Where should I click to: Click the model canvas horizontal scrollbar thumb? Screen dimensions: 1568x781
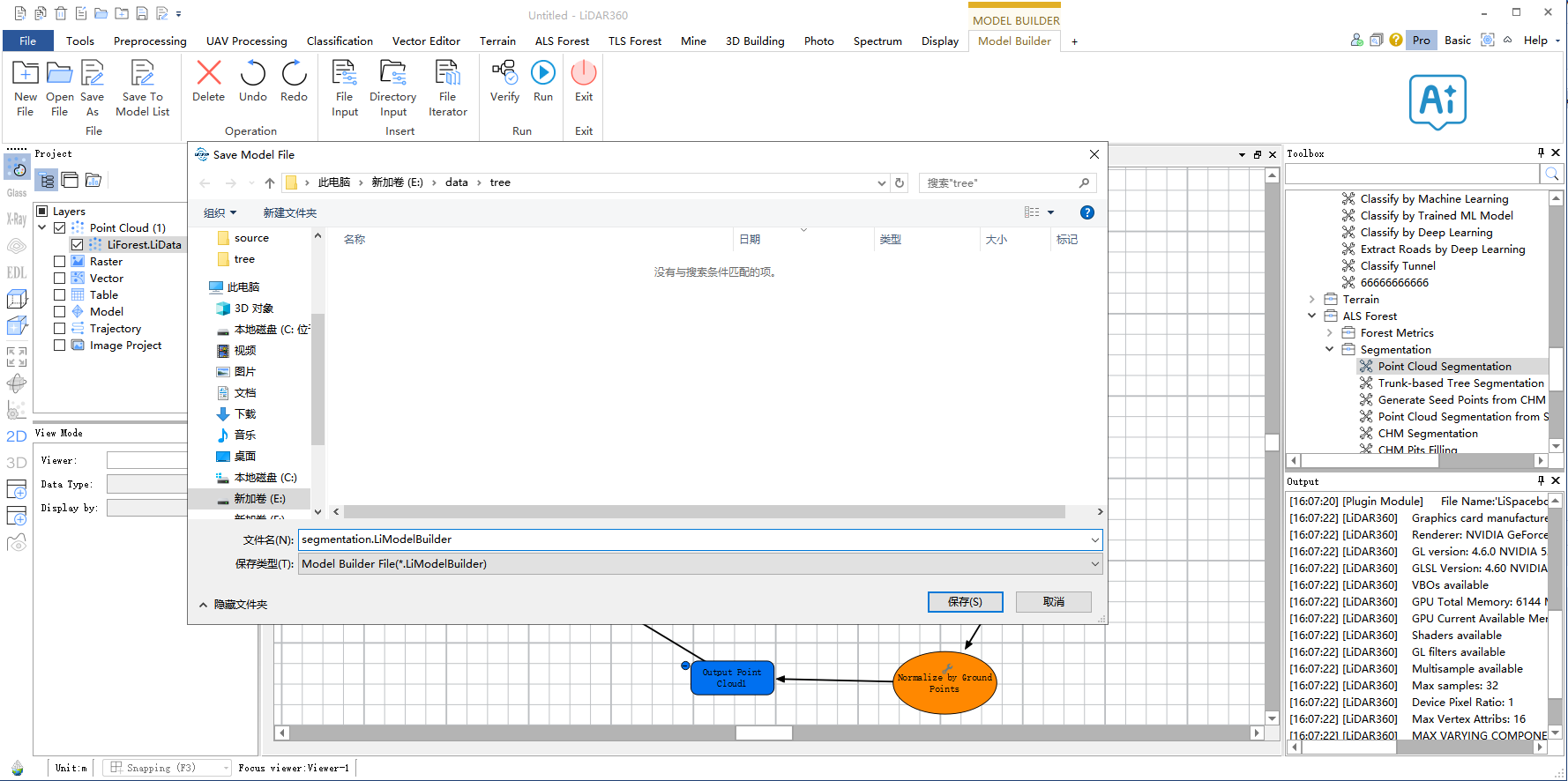tap(764, 733)
